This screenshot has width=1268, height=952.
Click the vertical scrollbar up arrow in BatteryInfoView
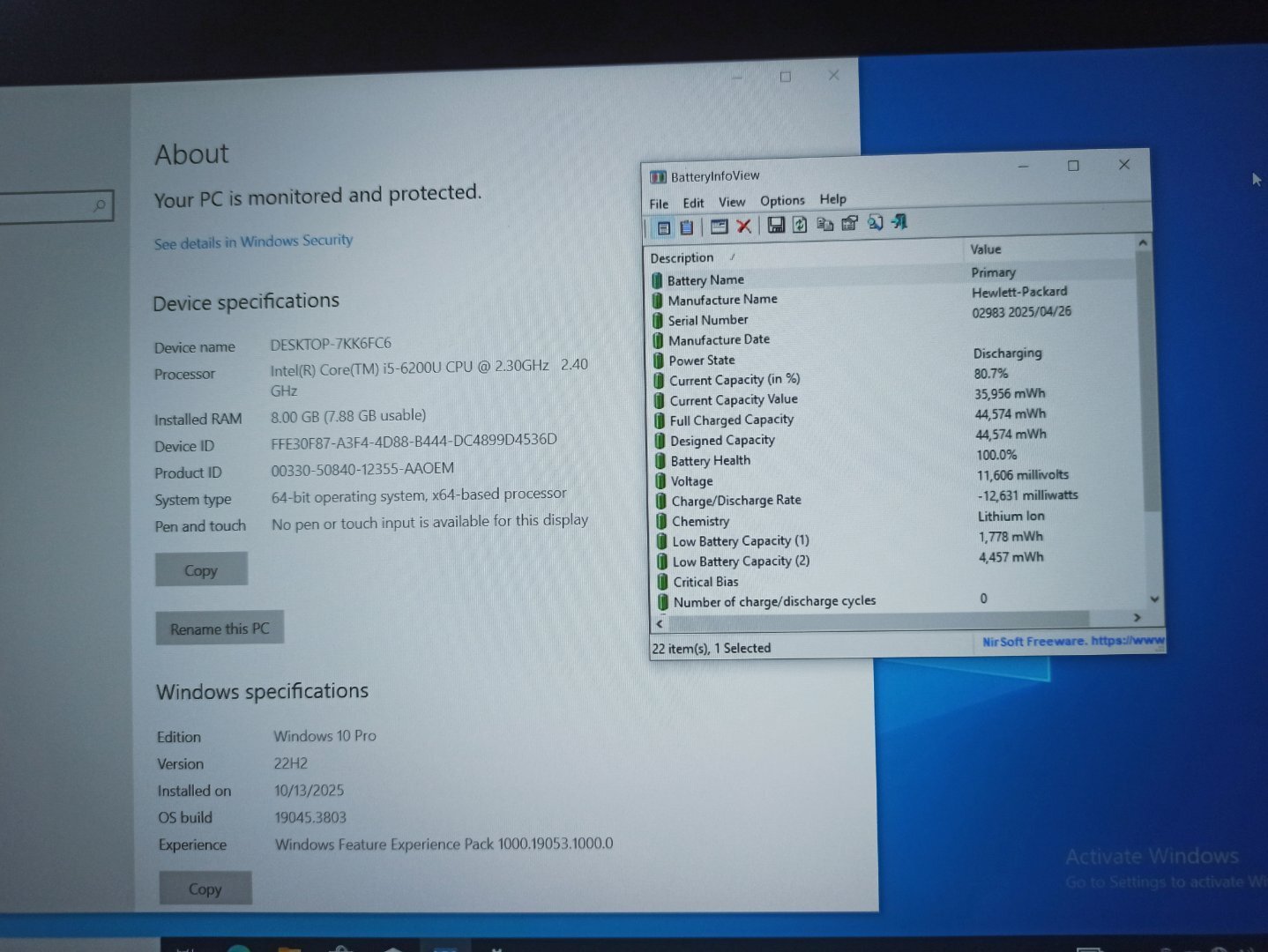tap(1143, 242)
